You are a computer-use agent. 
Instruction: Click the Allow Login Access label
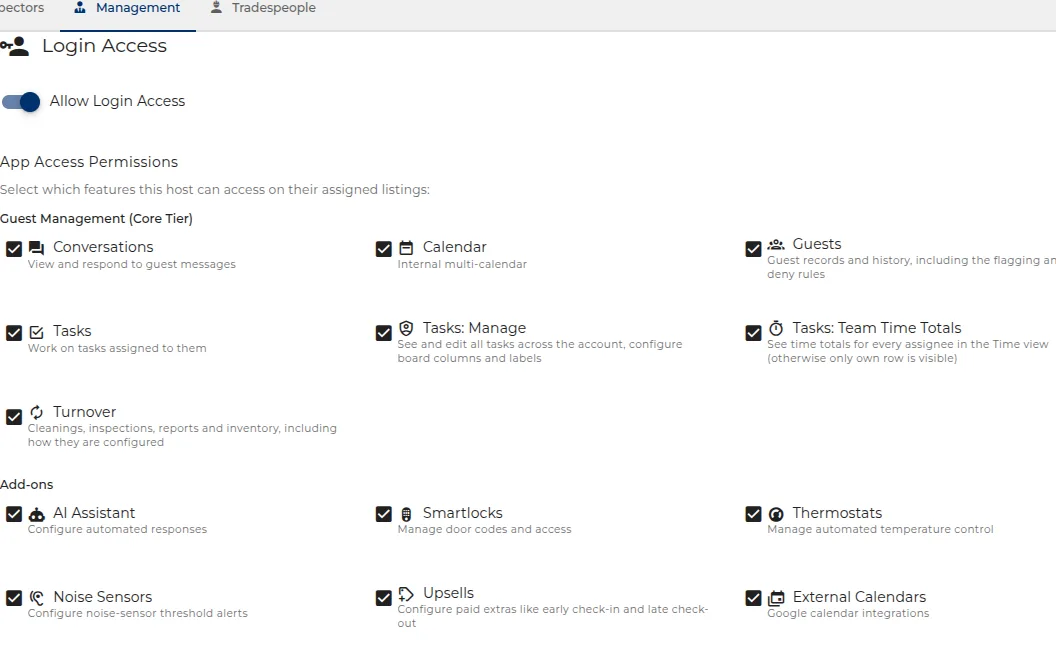tap(117, 101)
